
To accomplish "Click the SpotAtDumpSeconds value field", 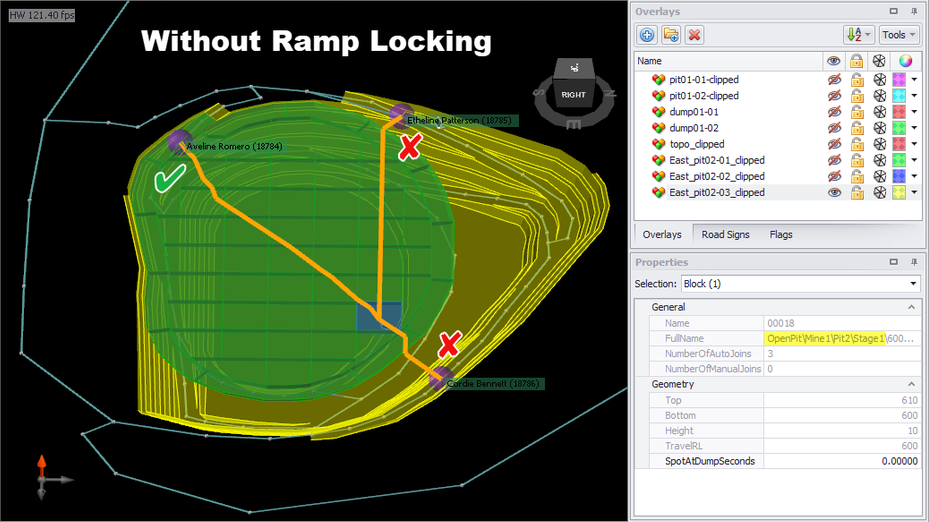I will pyautogui.click(x=841, y=461).
